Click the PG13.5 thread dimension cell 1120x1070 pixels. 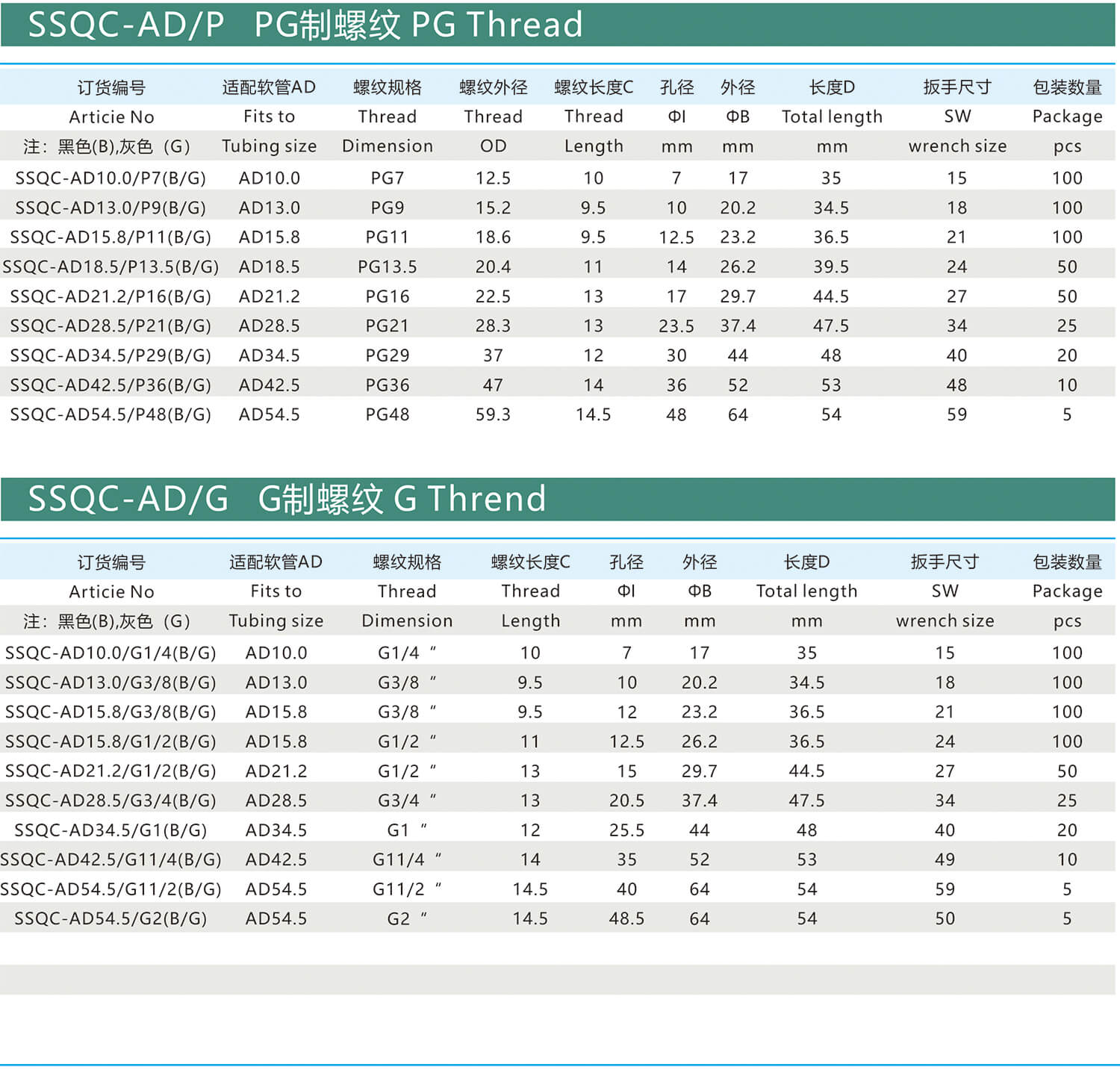tap(387, 267)
